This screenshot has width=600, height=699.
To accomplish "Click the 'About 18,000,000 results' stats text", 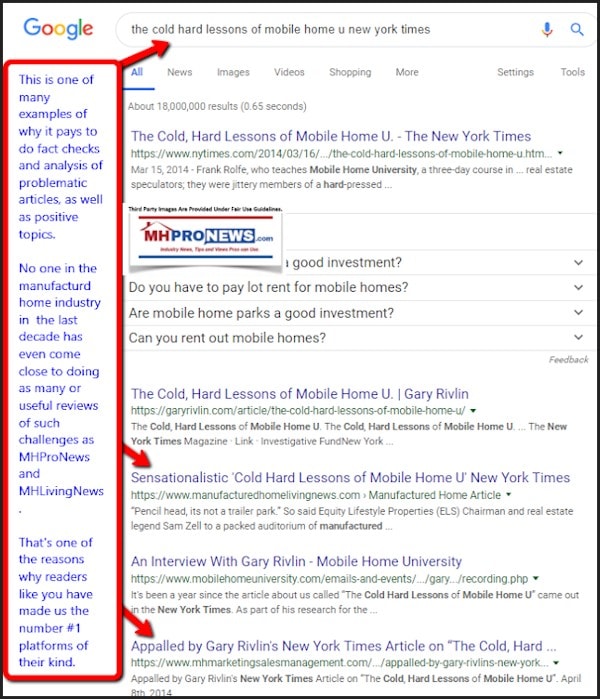I will coord(217,106).
